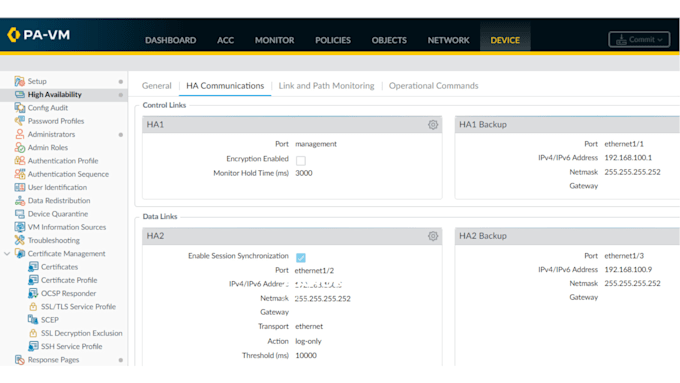Go to the DASHBOARD tab

170,40
